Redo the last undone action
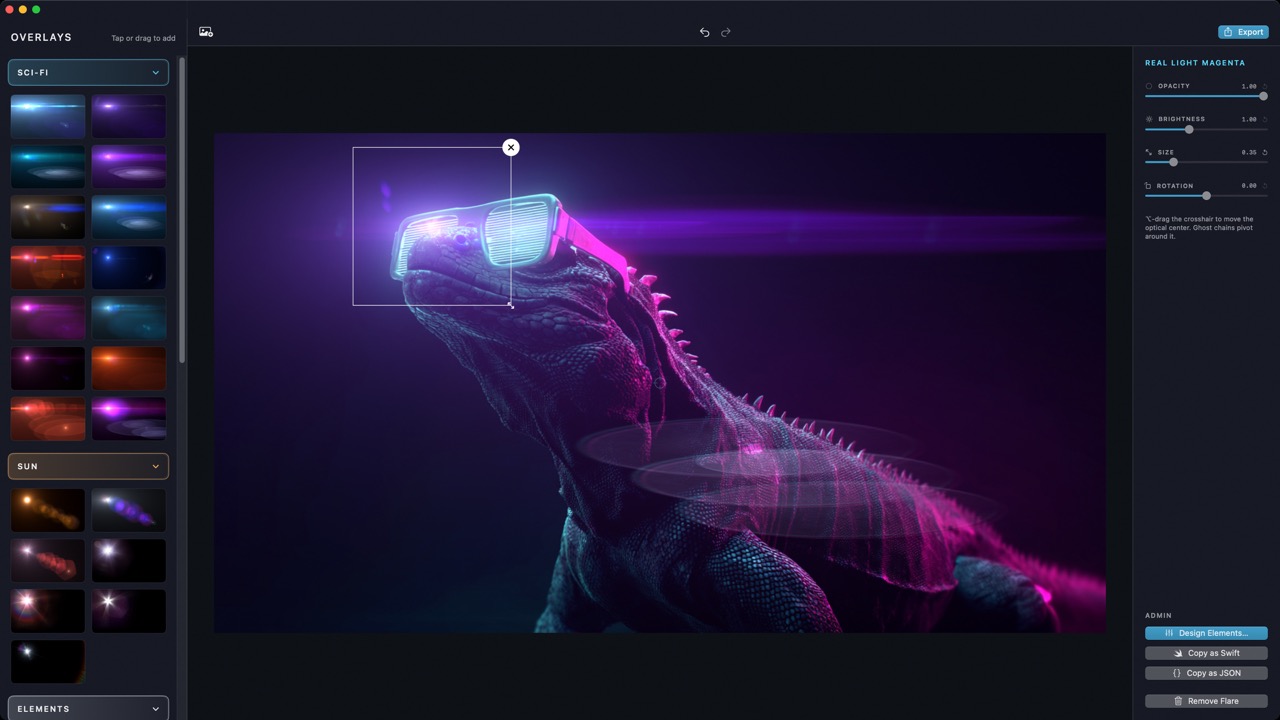 [x=726, y=32]
